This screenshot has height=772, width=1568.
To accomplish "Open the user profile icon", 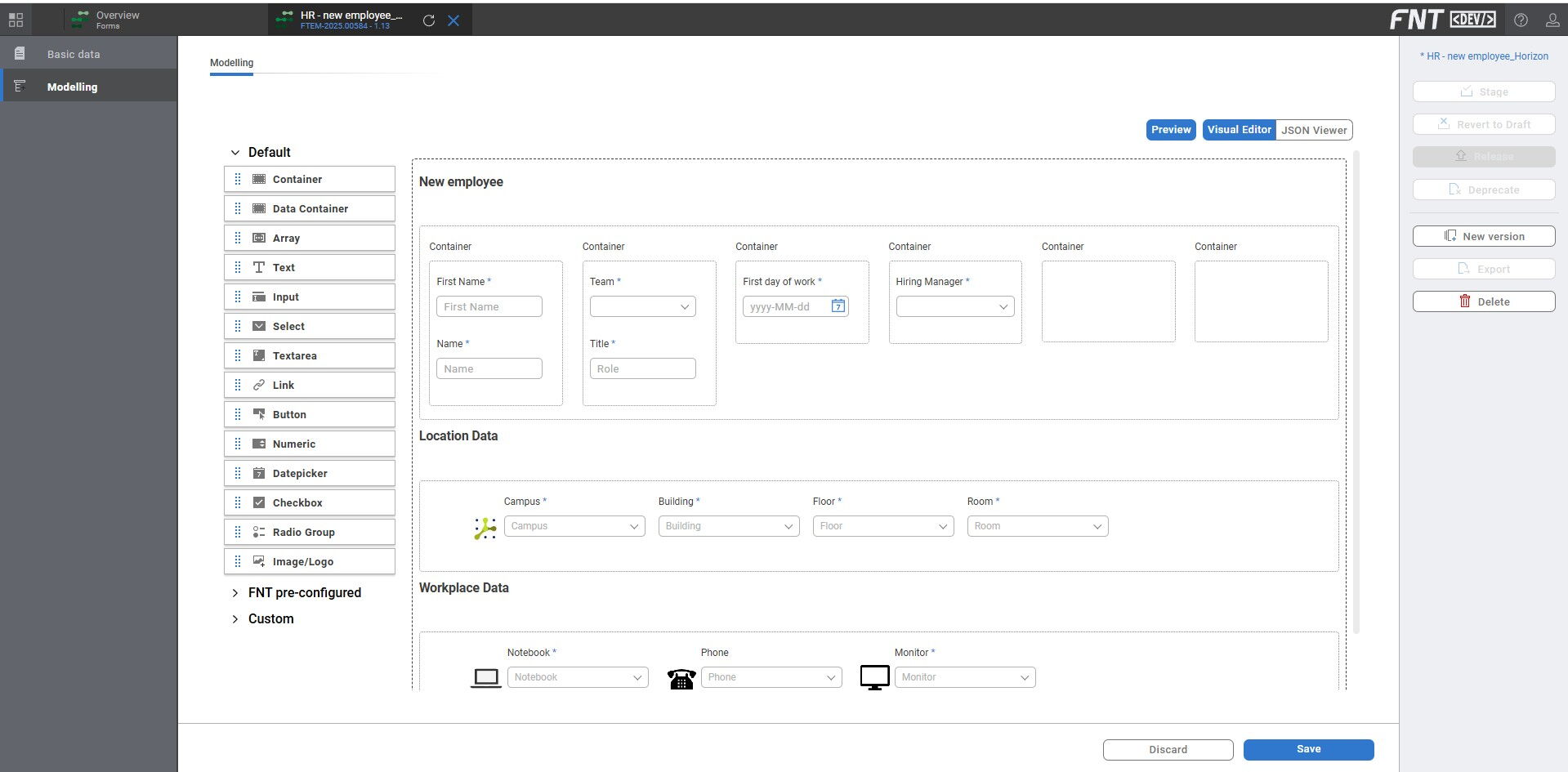I will click(1552, 20).
